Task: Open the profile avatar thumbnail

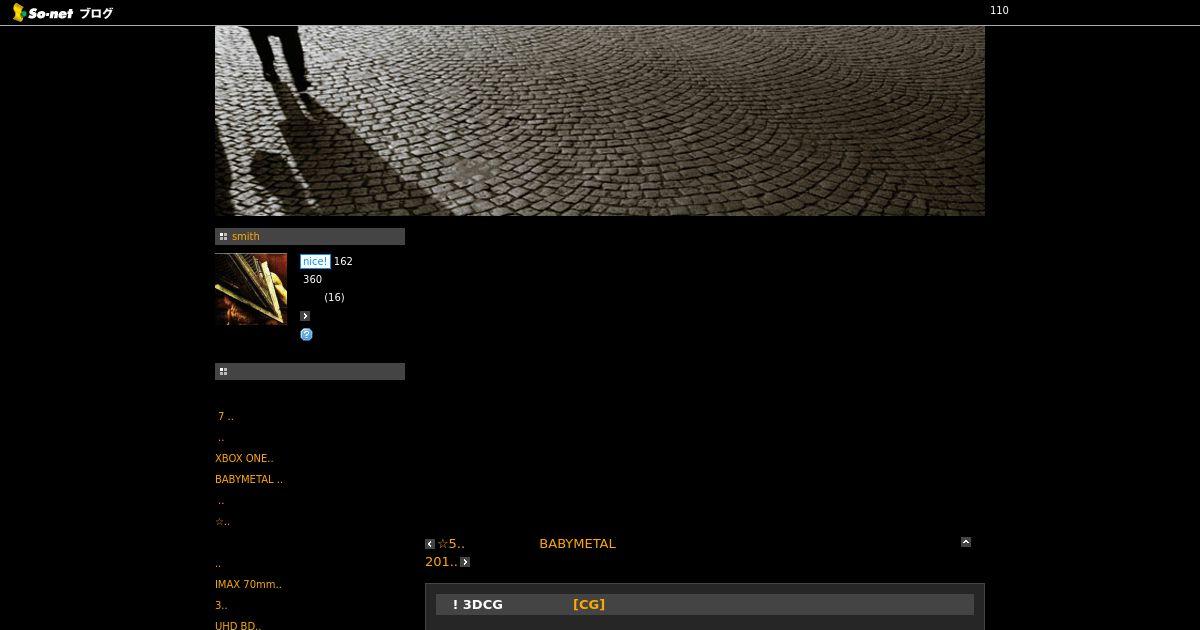Action: click(x=251, y=289)
